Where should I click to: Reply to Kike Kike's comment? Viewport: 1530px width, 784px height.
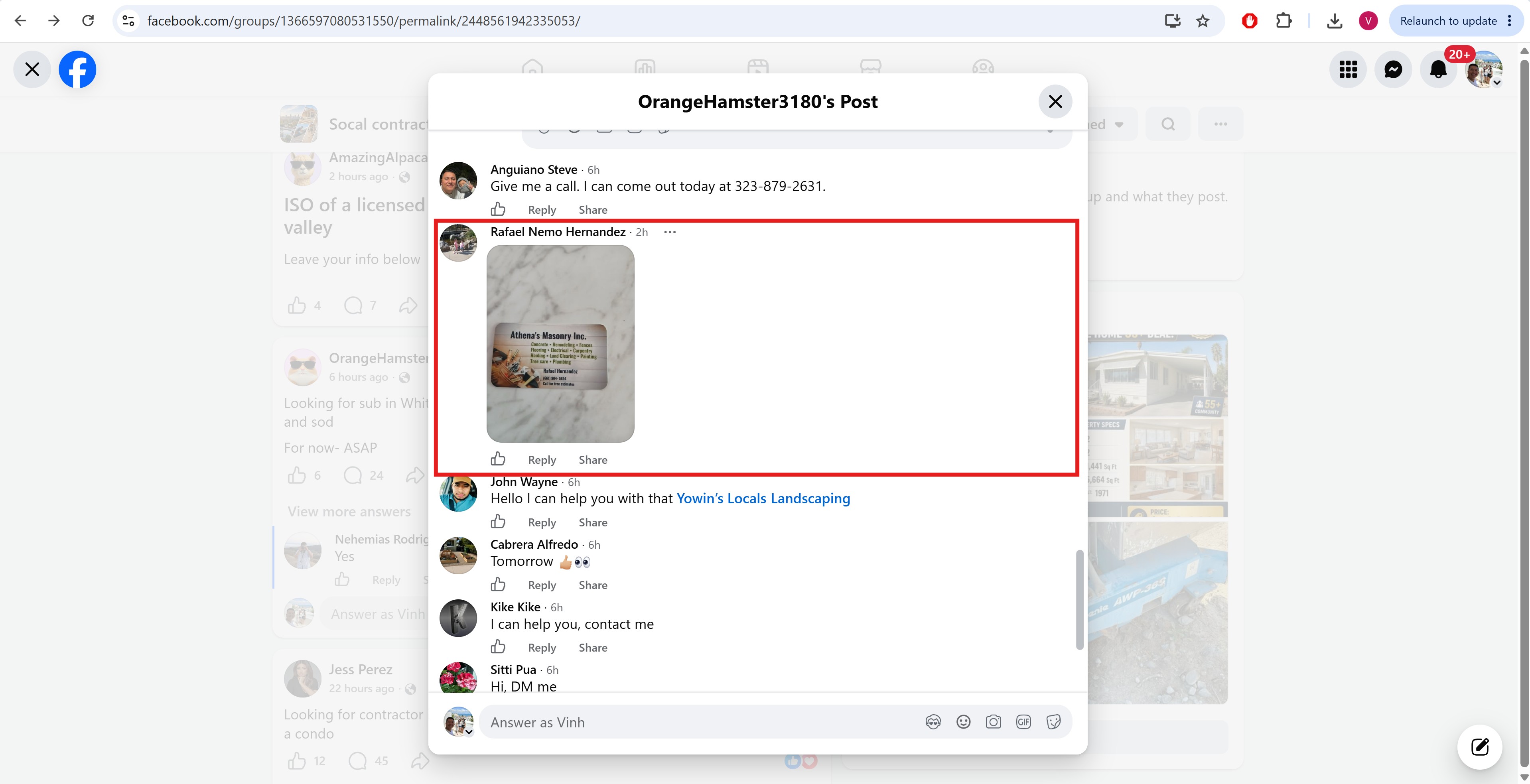(542, 647)
